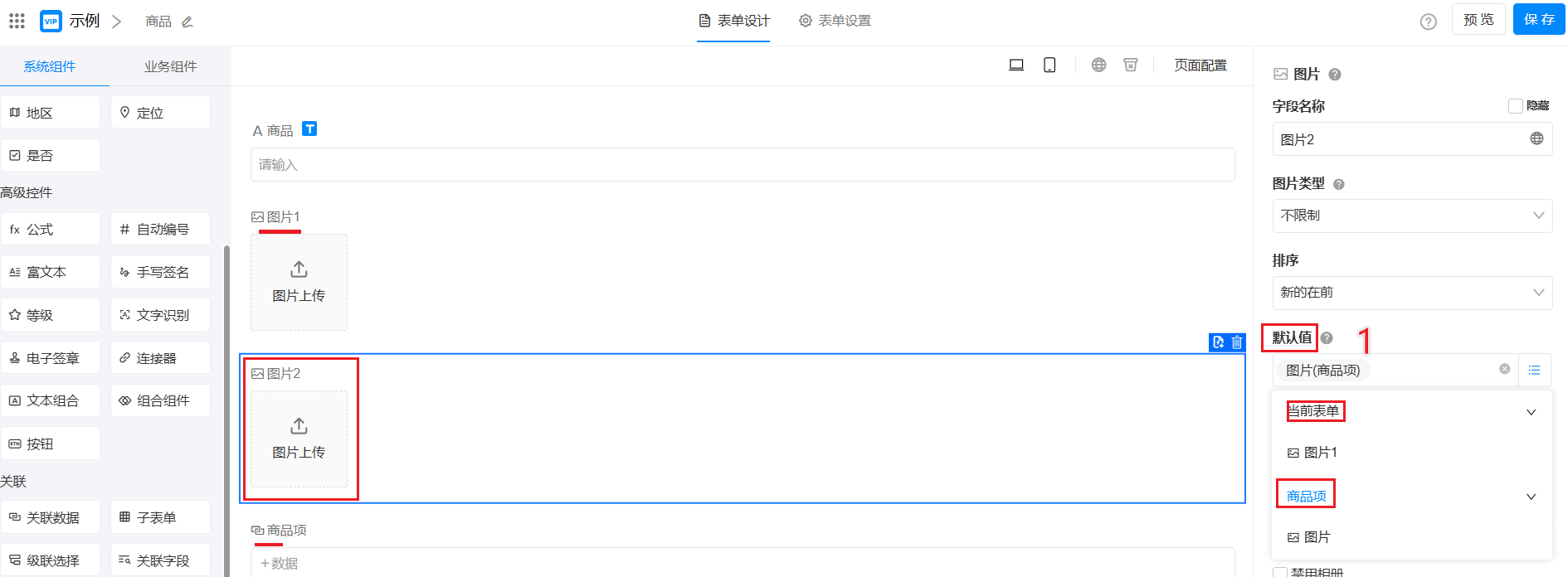
Task: Click the 保存 button
Action: click(1538, 19)
